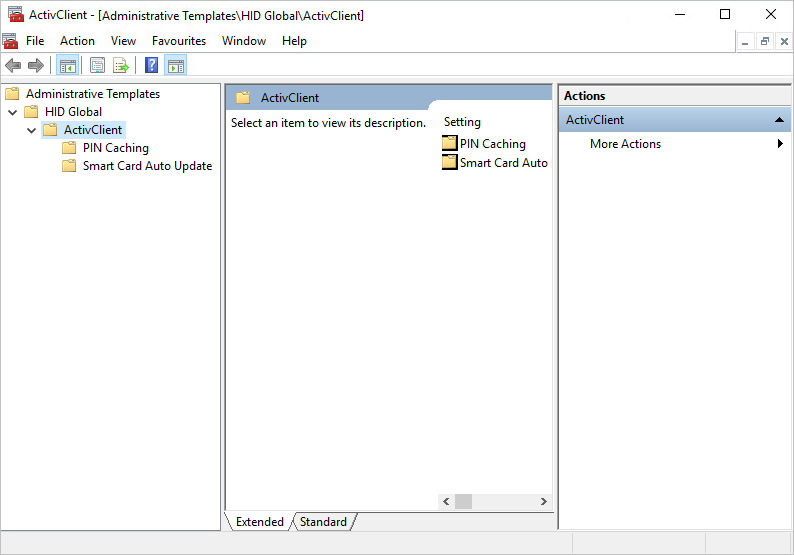Collapse the ActivClient tree node
Screen dimensions: 794x555
click(32, 130)
